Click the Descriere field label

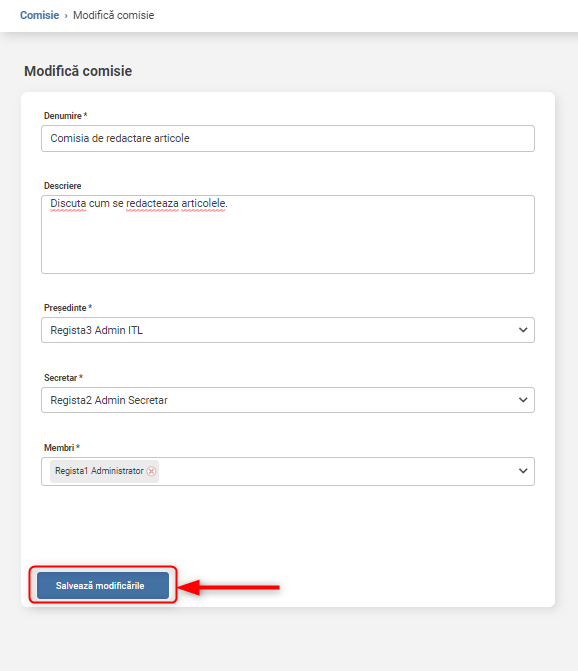pyautogui.click(x=62, y=186)
